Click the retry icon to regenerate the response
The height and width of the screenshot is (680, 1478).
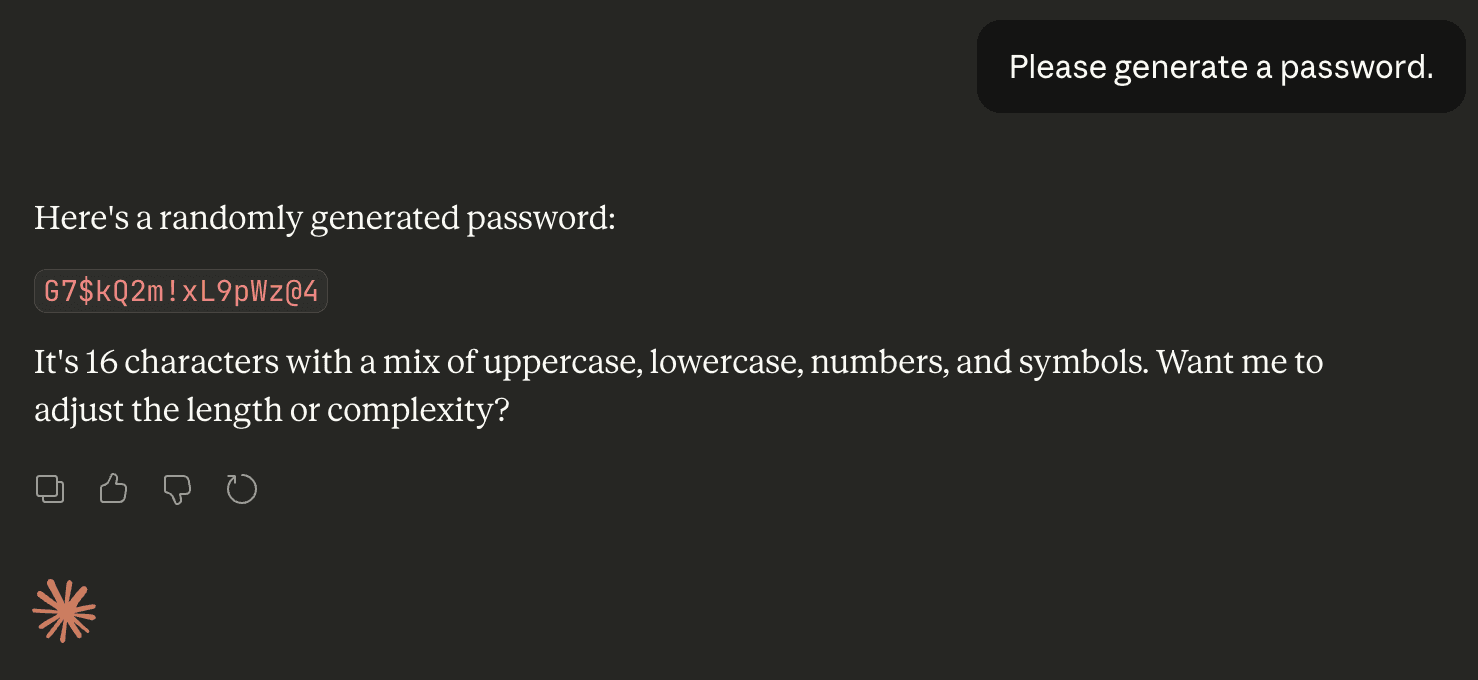241,489
